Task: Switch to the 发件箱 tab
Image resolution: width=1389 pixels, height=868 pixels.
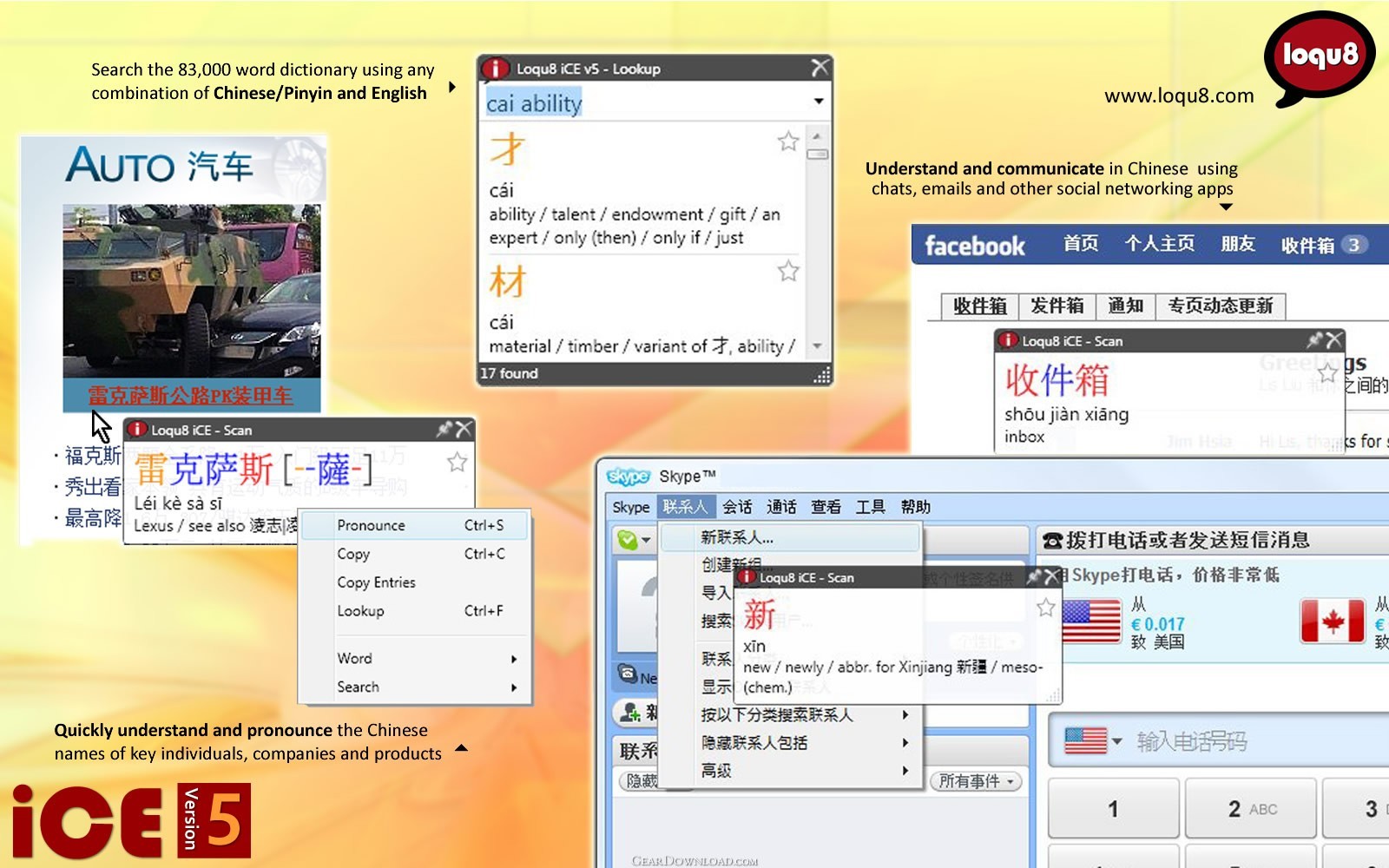Action: [1057, 306]
